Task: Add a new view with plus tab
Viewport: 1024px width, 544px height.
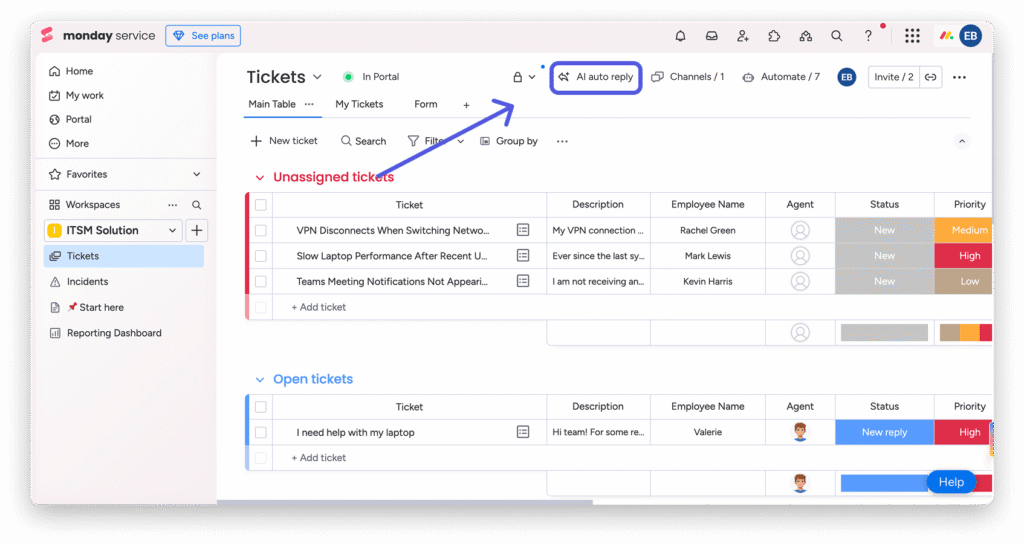Action: (x=466, y=105)
